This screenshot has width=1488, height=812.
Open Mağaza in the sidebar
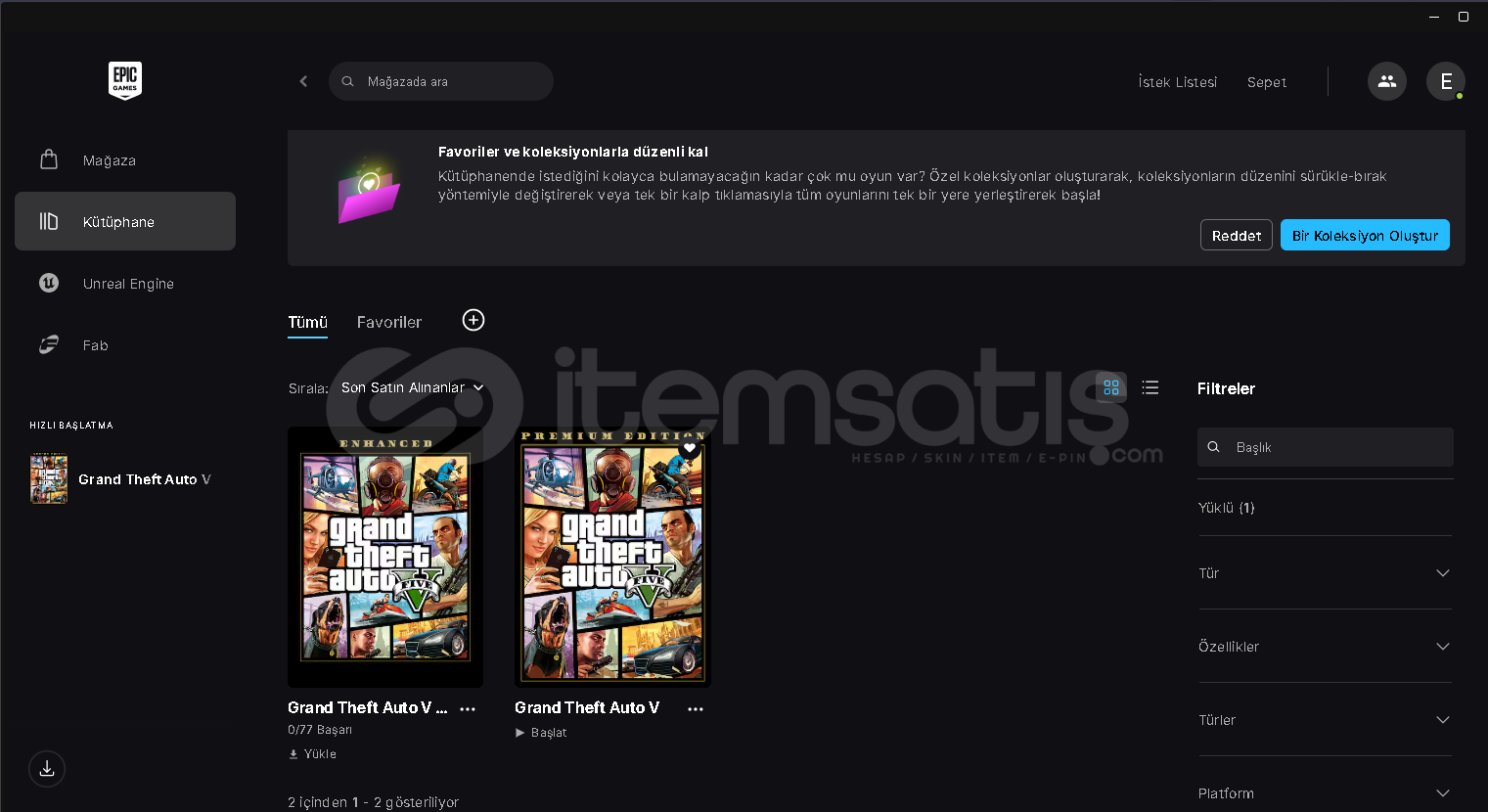tap(125, 159)
